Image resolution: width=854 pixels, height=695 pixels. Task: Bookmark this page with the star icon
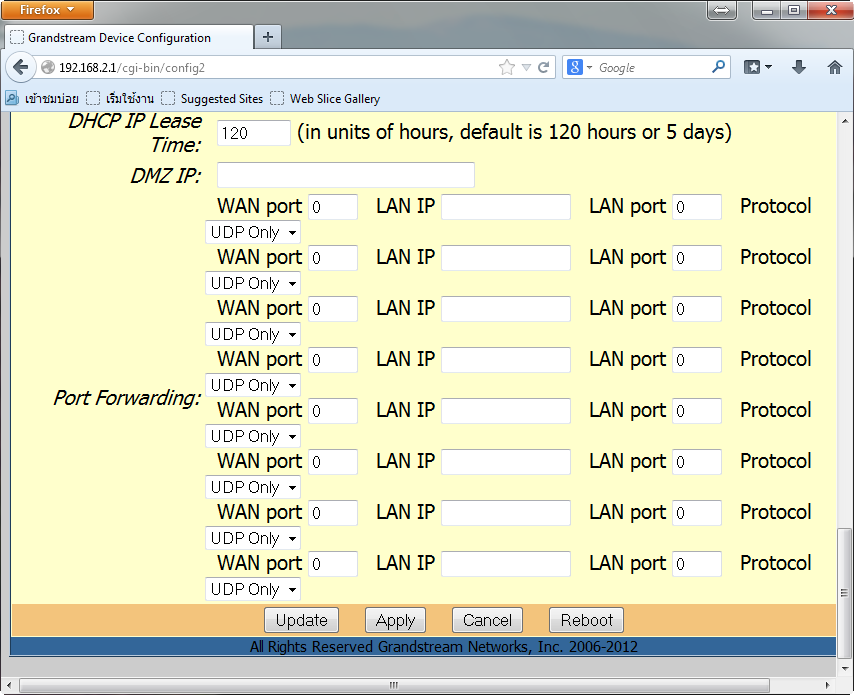click(507, 68)
